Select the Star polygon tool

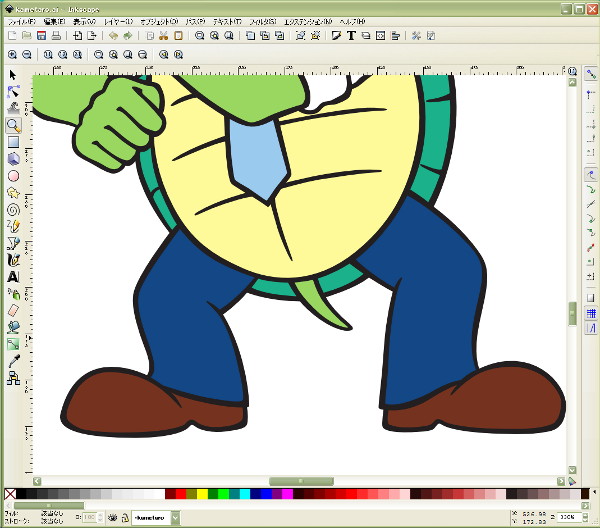click(13, 193)
